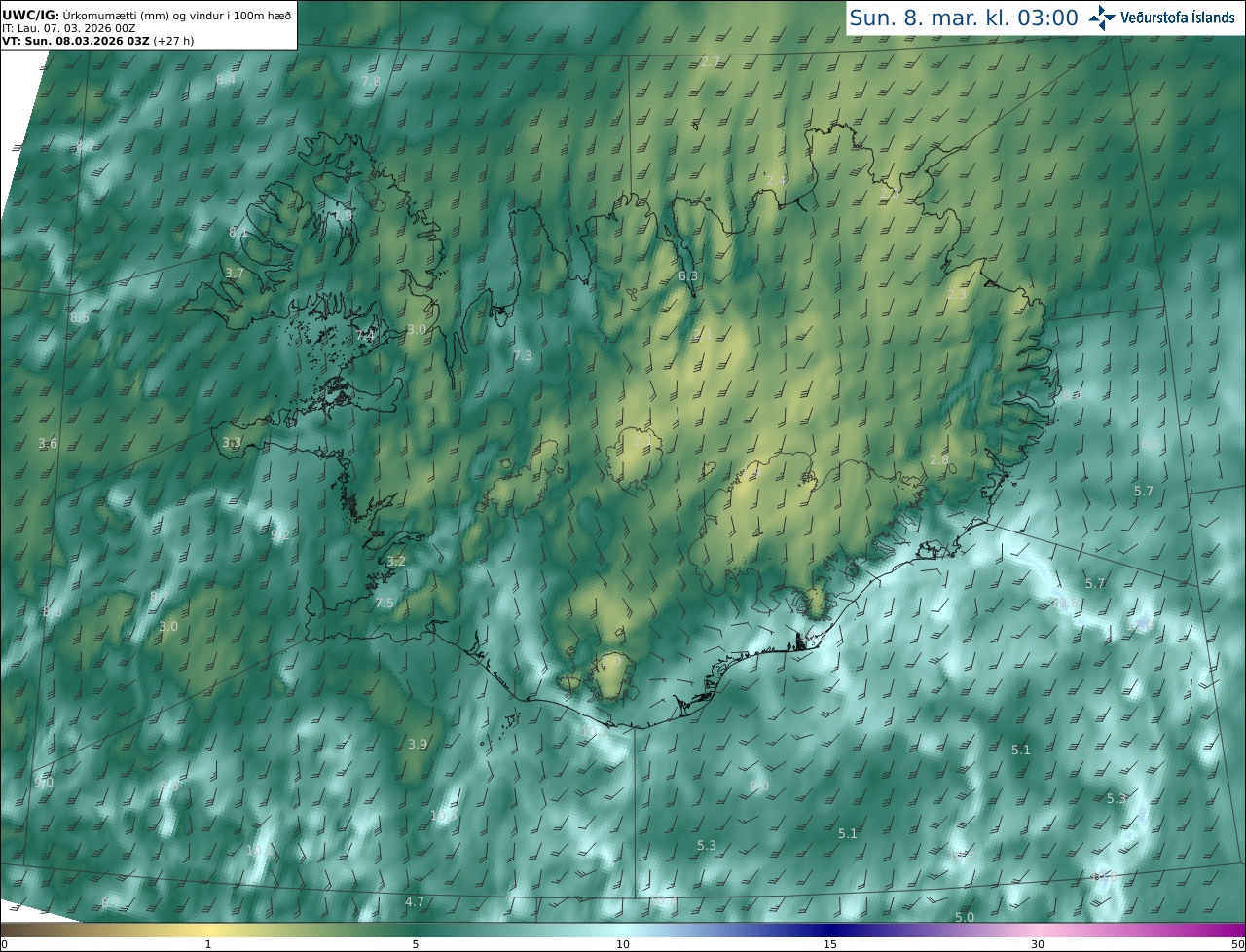Image resolution: width=1246 pixels, height=952 pixels.
Task: Click the '3.9' value on the map
Action: coord(418,744)
